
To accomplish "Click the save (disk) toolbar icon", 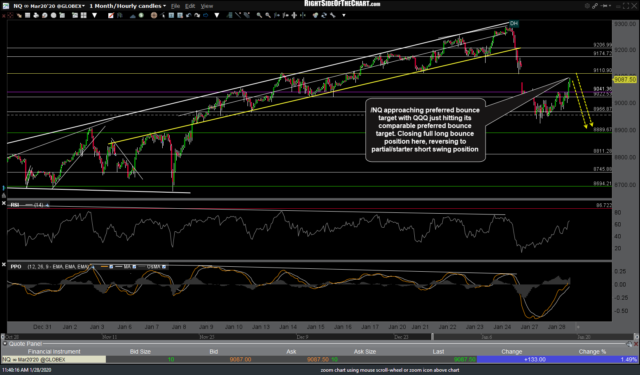I will click(x=27, y=15).
